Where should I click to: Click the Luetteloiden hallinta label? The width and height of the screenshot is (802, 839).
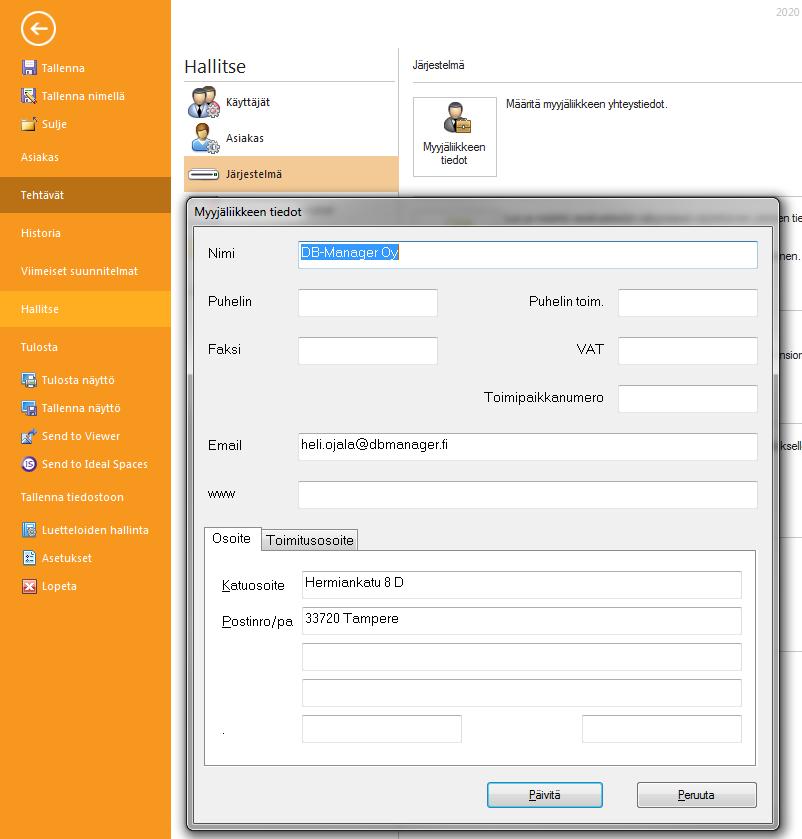95,530
